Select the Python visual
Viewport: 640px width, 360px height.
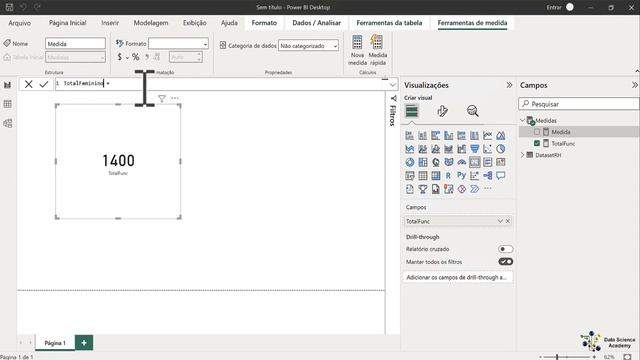click(x=461, y=176)
